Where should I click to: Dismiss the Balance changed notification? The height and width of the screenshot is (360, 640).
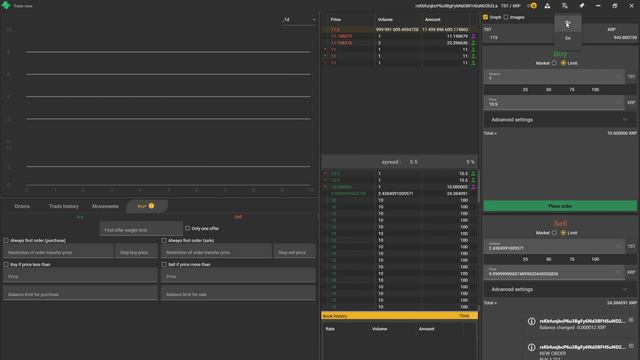[631, 320]
